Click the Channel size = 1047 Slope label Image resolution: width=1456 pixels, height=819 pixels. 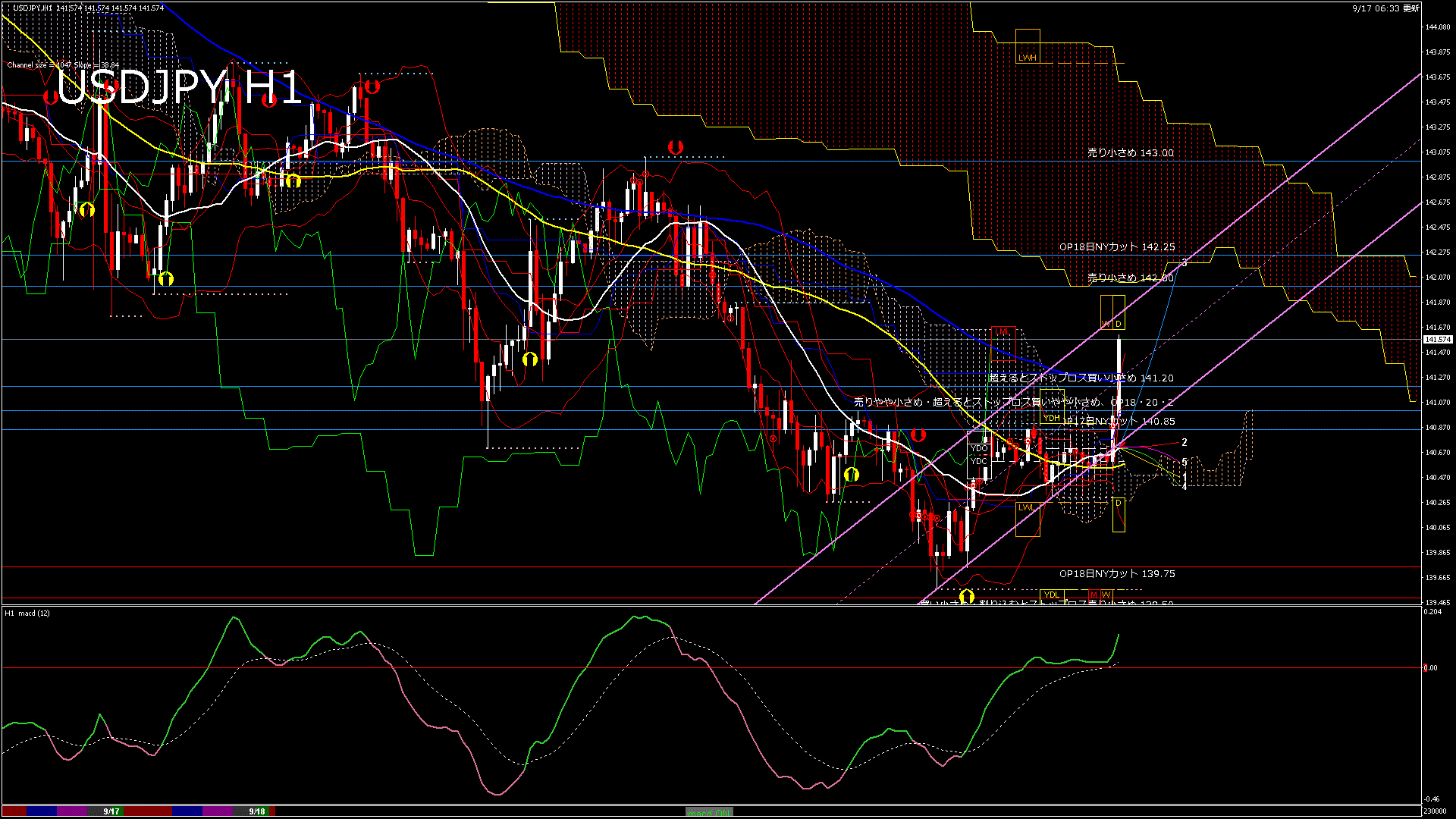[63, 65]
